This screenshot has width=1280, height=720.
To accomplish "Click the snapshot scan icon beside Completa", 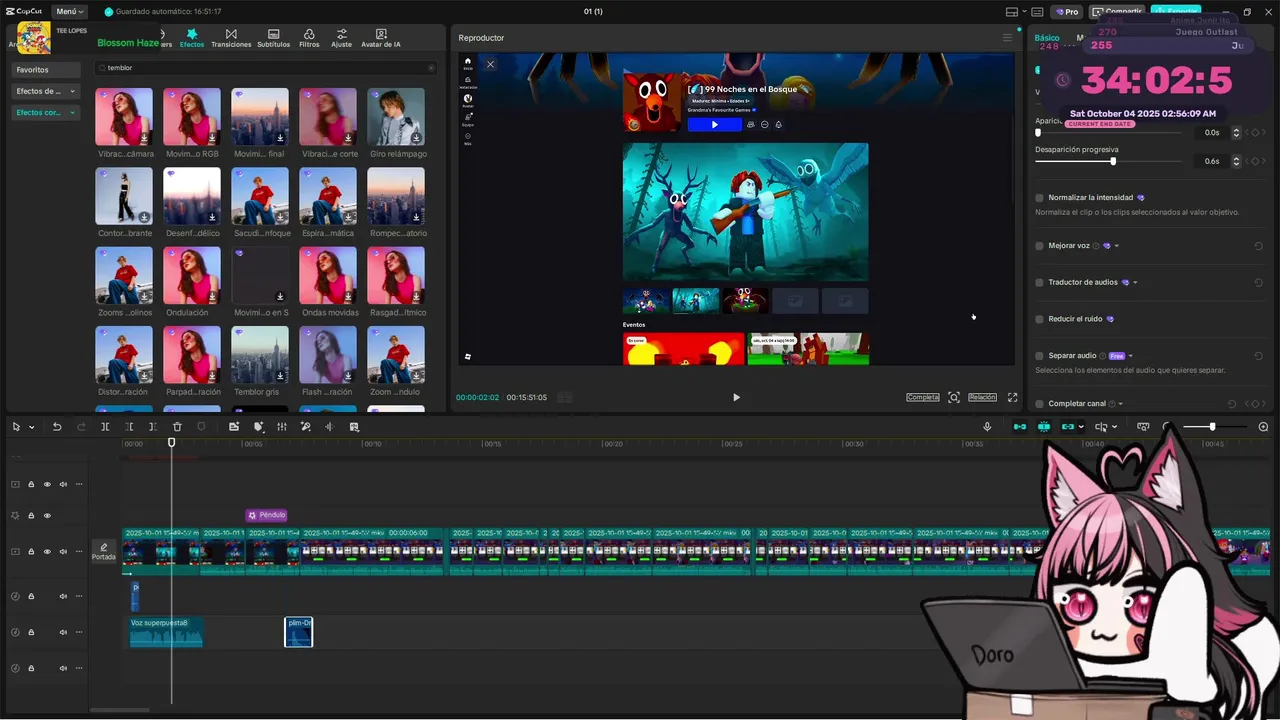I will (954, 397).
